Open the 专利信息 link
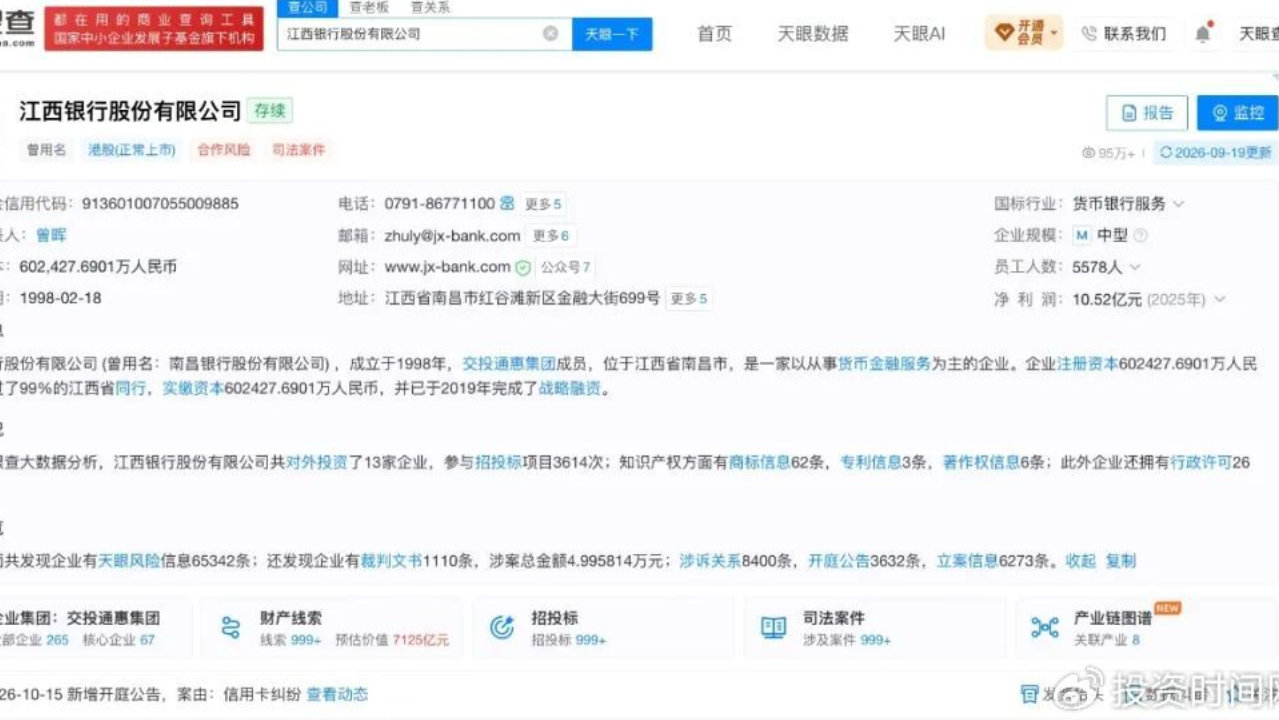The width and height of the screenshot is (1279, 720). 870,462
